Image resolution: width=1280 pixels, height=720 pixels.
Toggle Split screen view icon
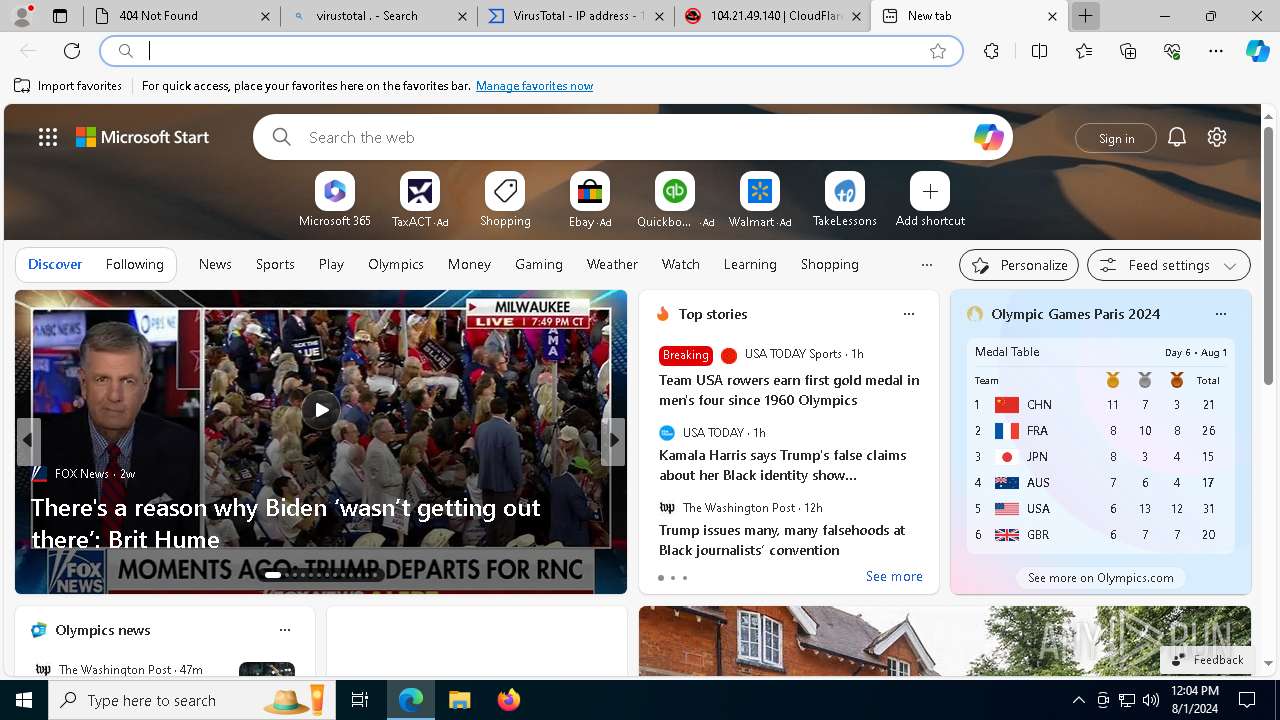[x=1039, y=51]
